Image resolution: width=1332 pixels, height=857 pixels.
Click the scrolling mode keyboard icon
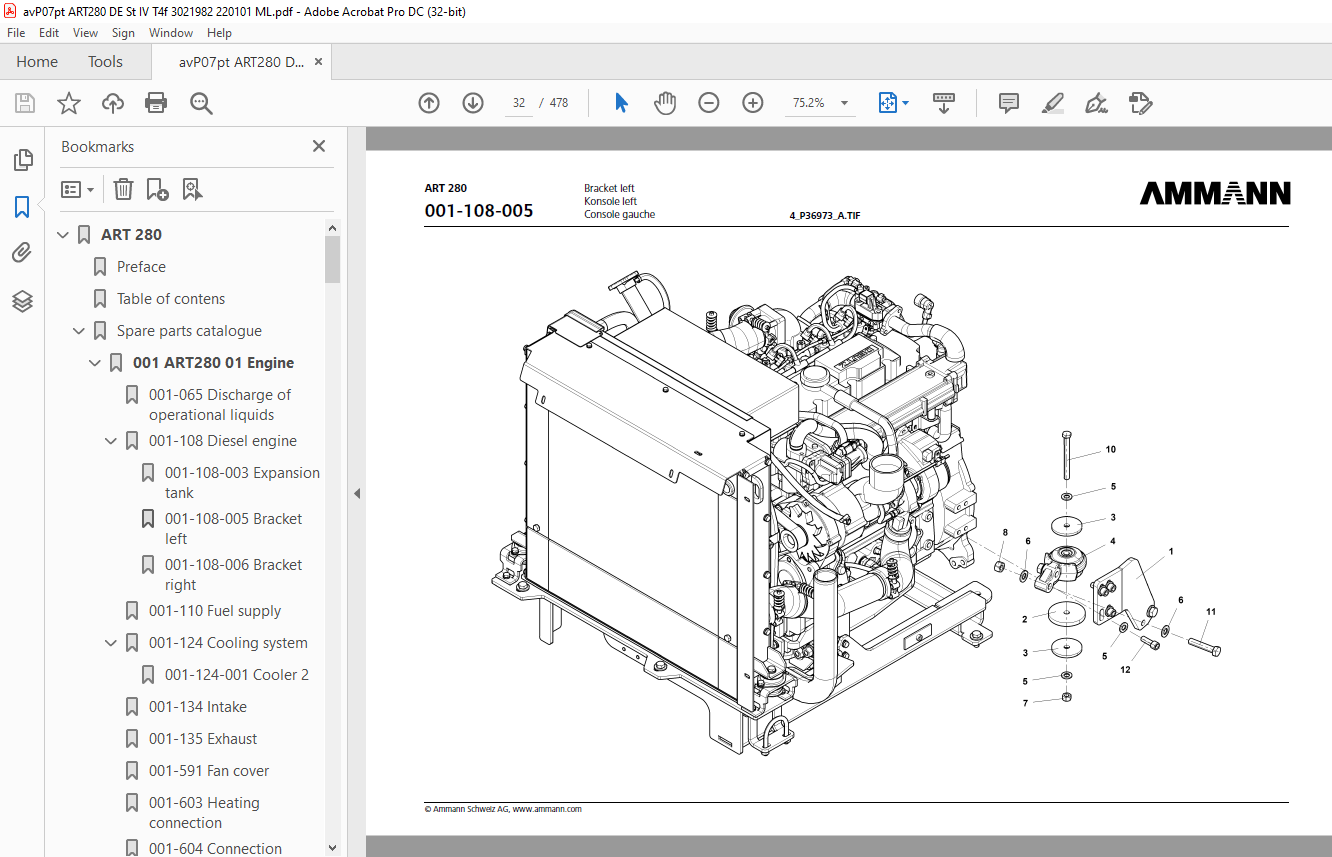click(944, 103)
